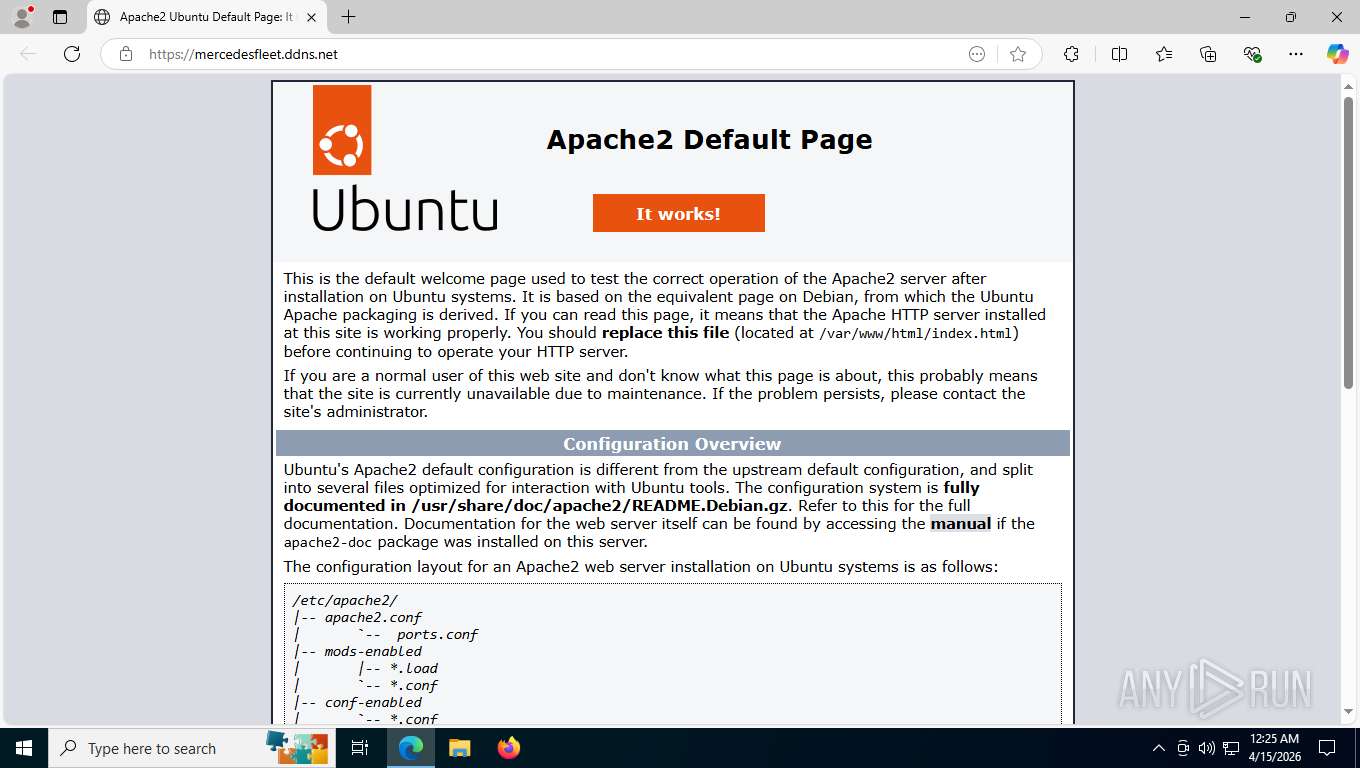Click the 'apache2-doc' package name text
This screenshot has width=1360, height=768.
point(328,542)
